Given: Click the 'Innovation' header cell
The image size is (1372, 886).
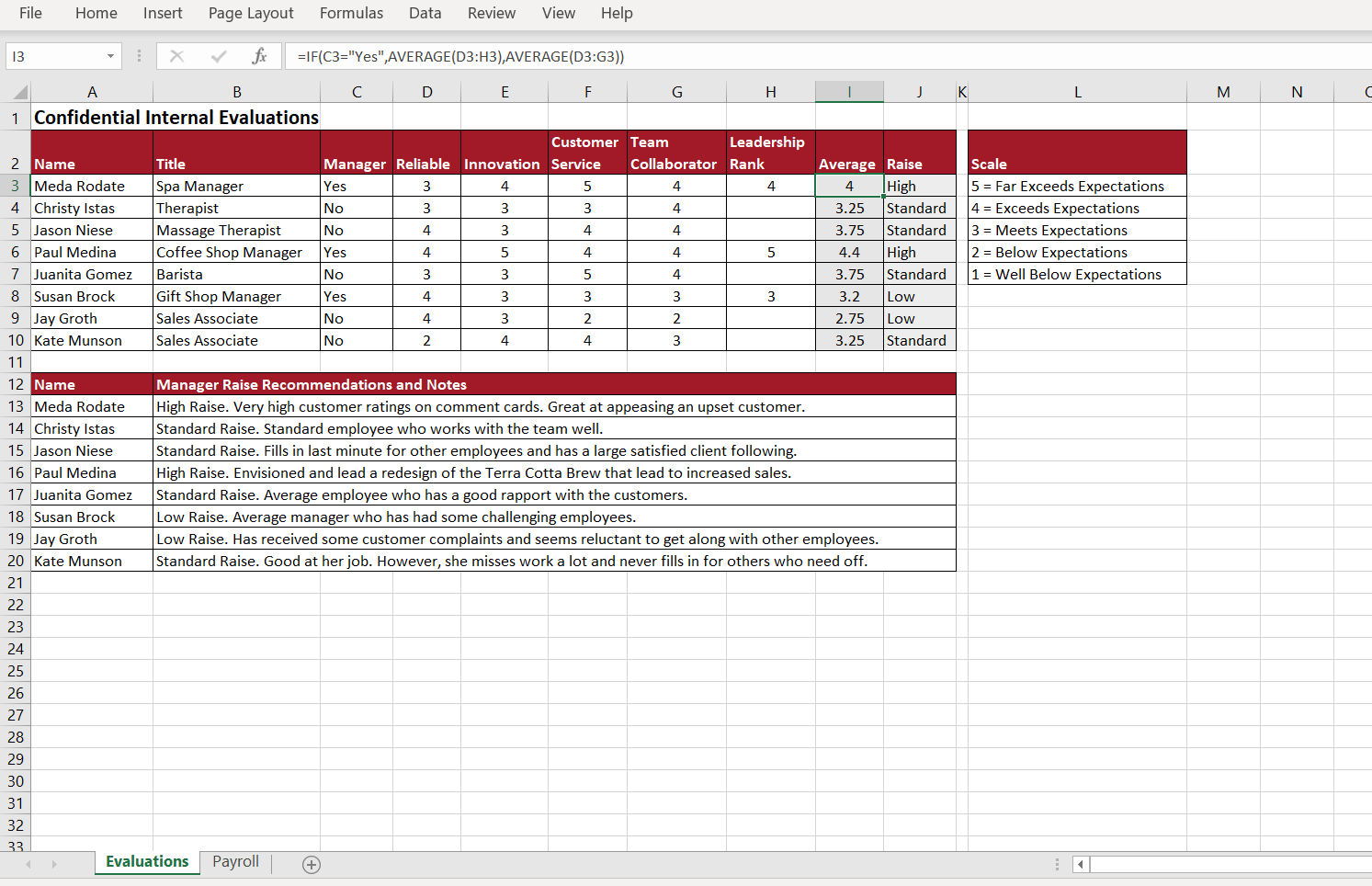Looking at the screenshot, I should point(505,153).
